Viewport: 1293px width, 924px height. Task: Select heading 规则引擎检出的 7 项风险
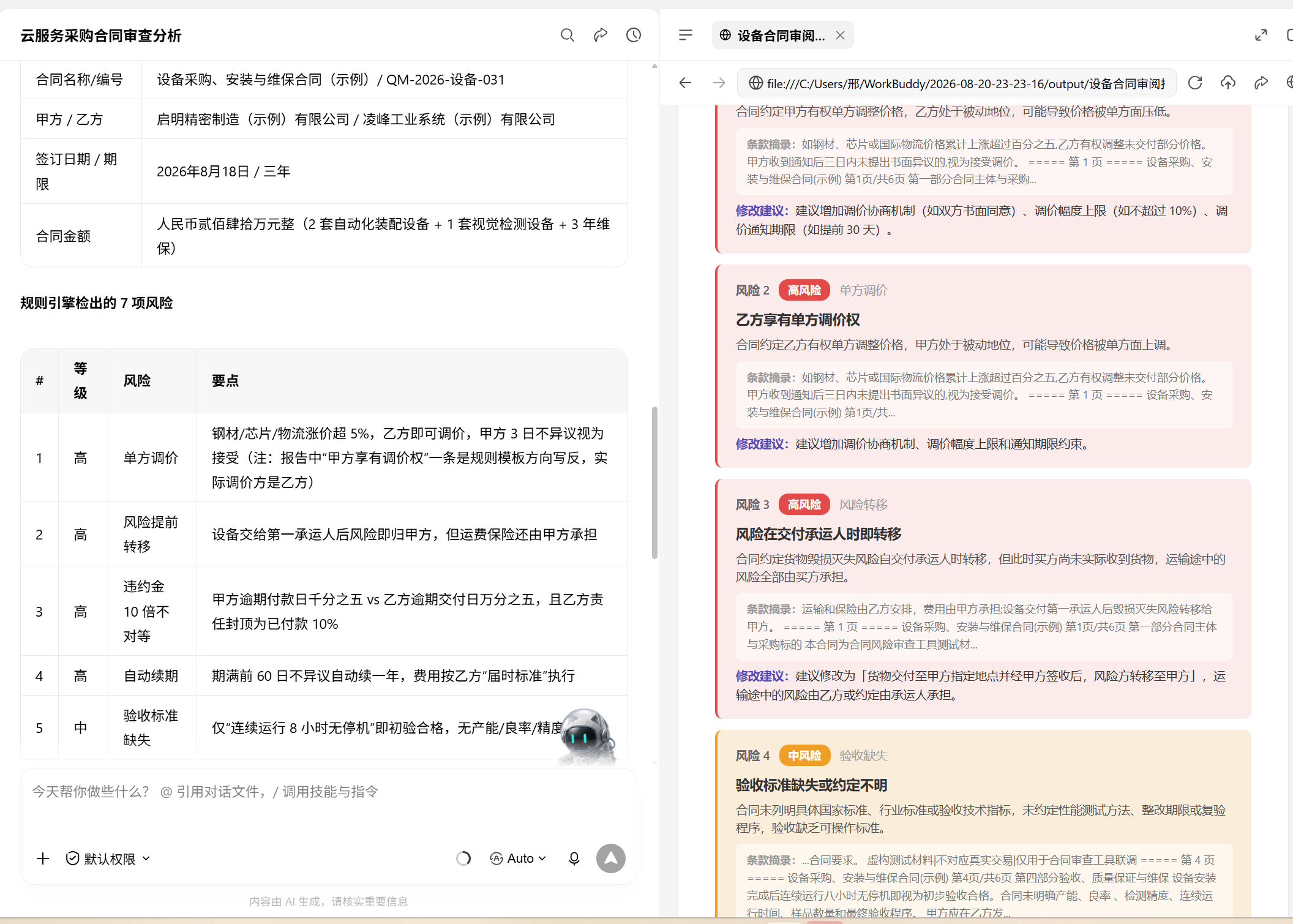tap(97, 303)
